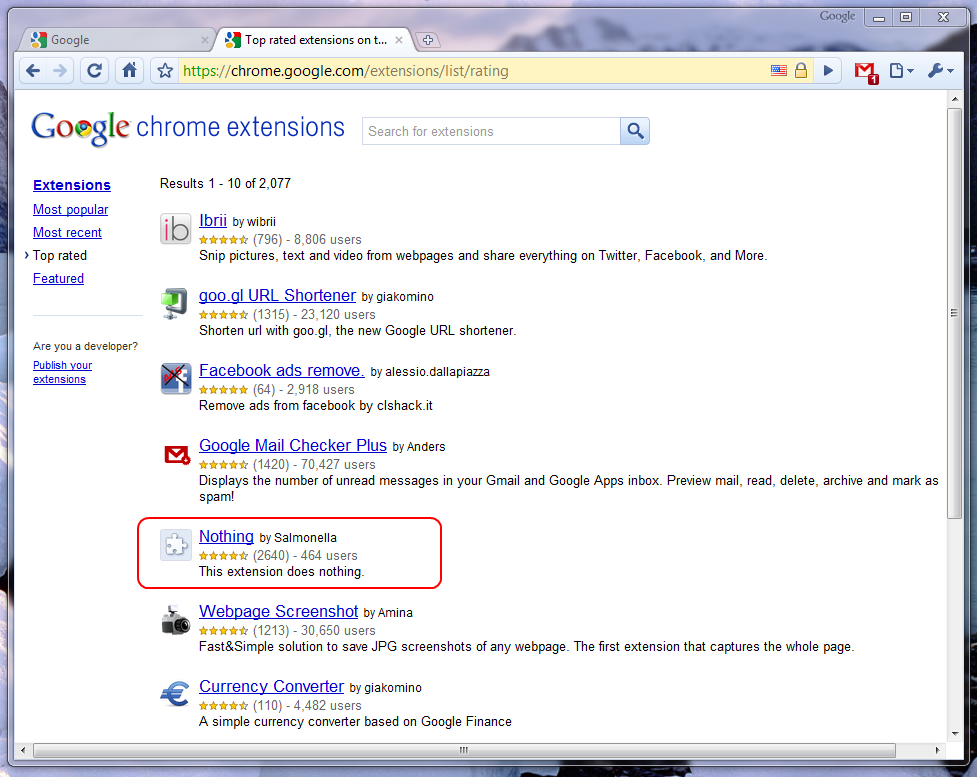Image resolution: width=977 pixels, height=777 pixels.
Task: Open the home page button
Action: pyautogui.click(x=129, y=71)
